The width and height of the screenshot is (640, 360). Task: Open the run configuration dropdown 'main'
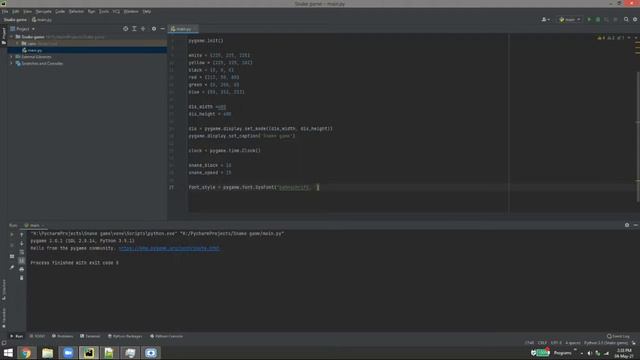[x=570, y=19]
